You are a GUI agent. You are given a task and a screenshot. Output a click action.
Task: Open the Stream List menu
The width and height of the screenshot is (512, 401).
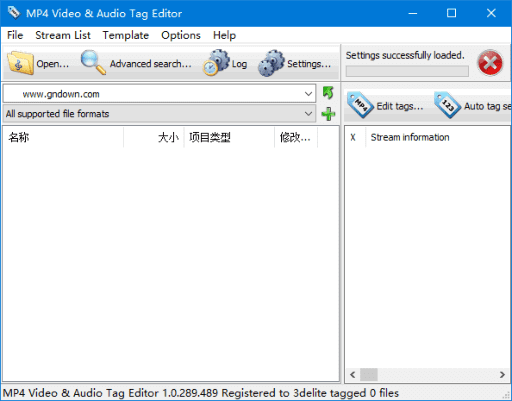click(x=63, y=35)
